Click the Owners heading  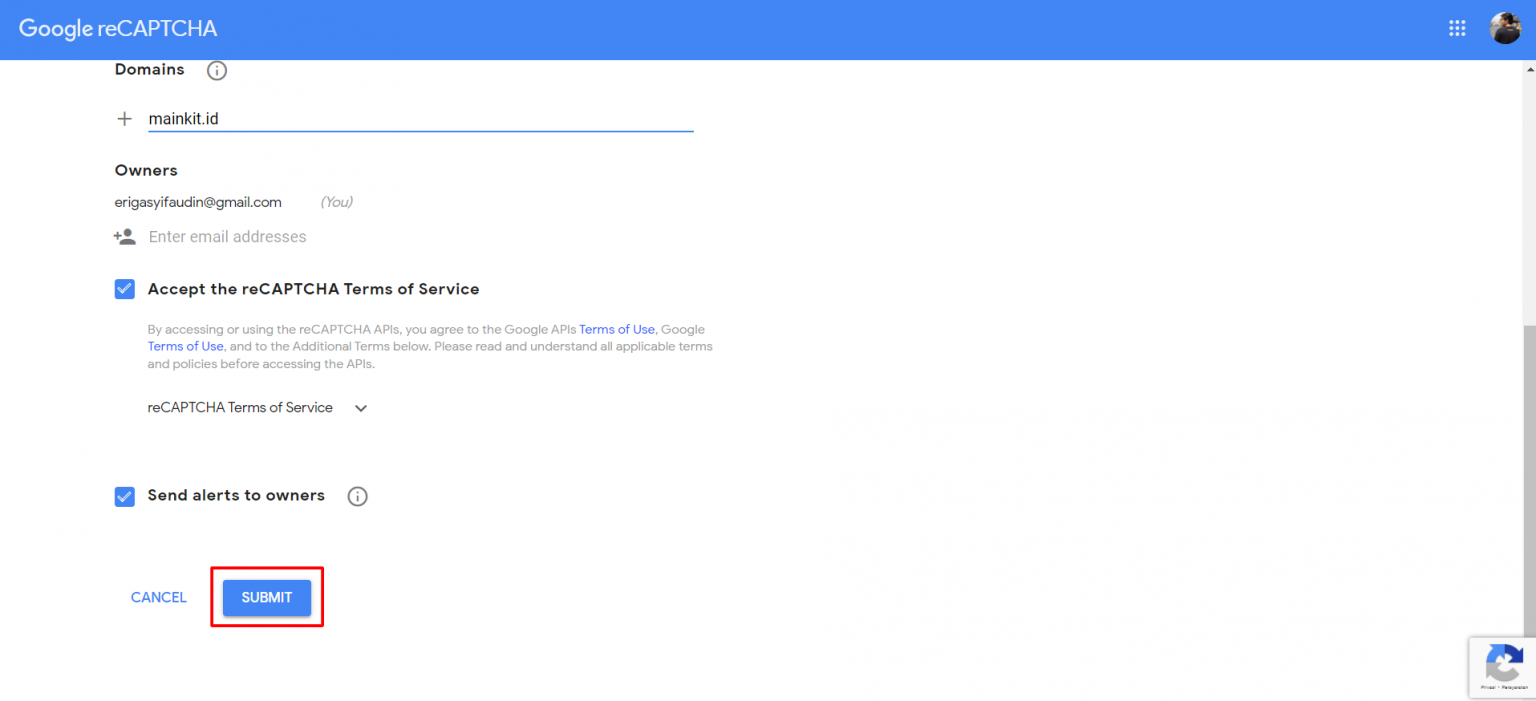point(146,170)
